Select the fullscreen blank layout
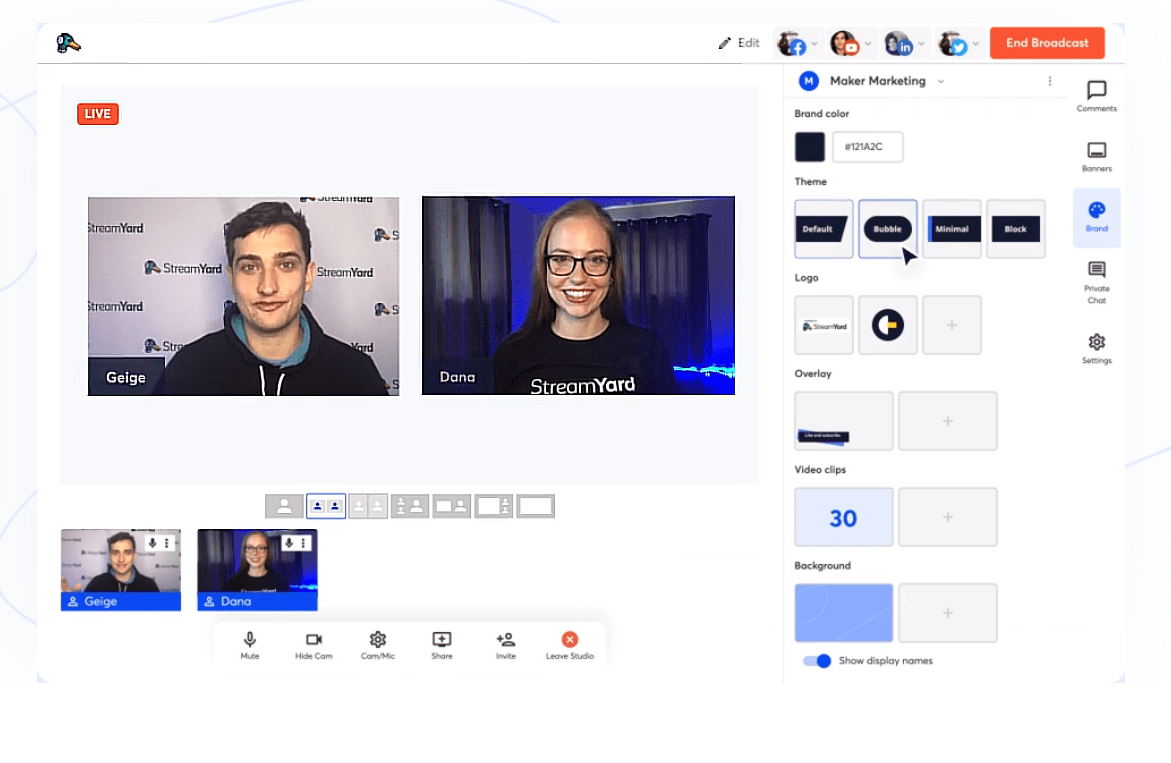 (535, 506)
